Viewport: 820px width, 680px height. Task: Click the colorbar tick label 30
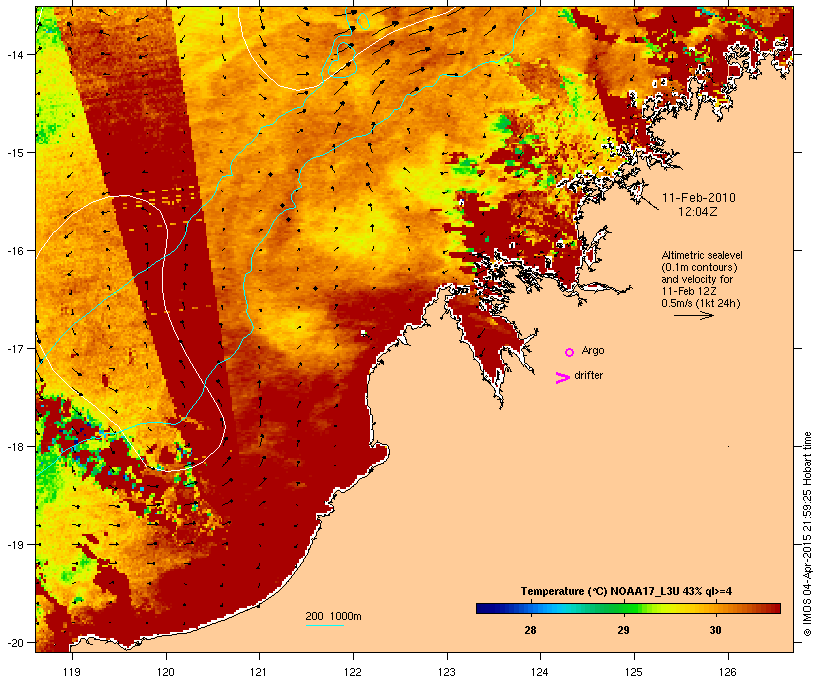point(715,630)
